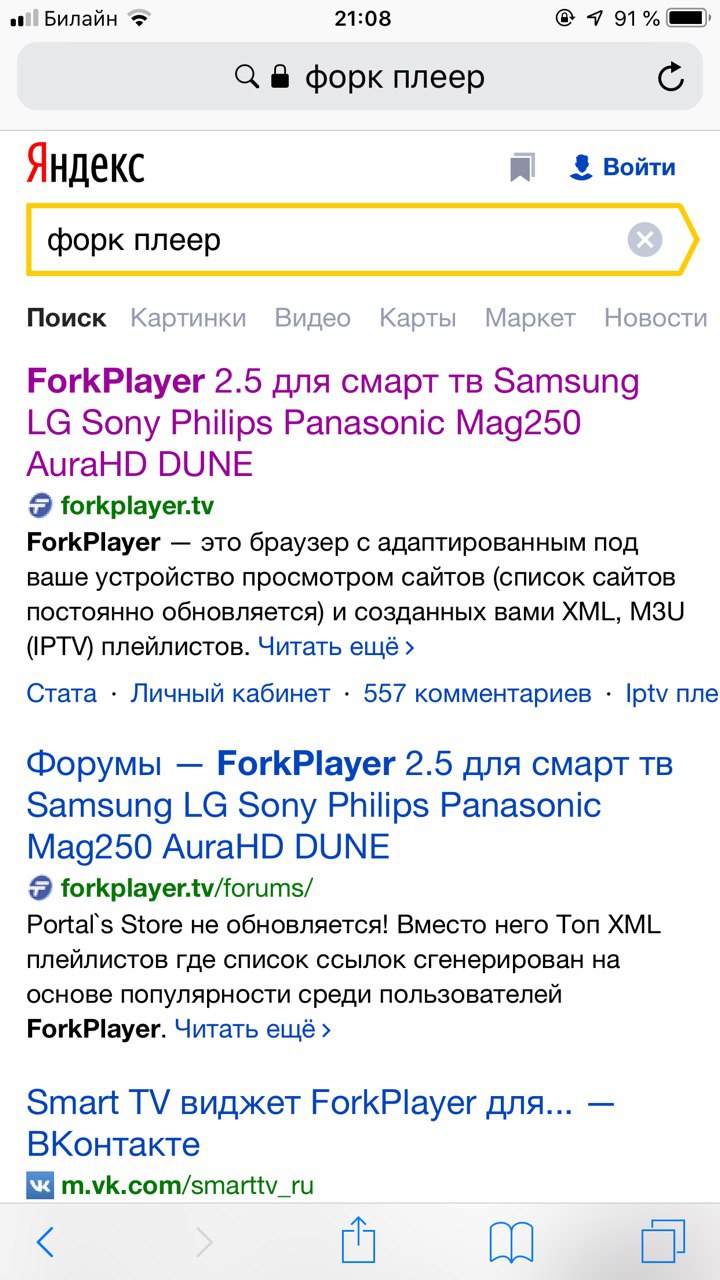This screenshot has width=720, height=1280.
Task: Open the Safari share sheet icon
Action: (358, 1240)
